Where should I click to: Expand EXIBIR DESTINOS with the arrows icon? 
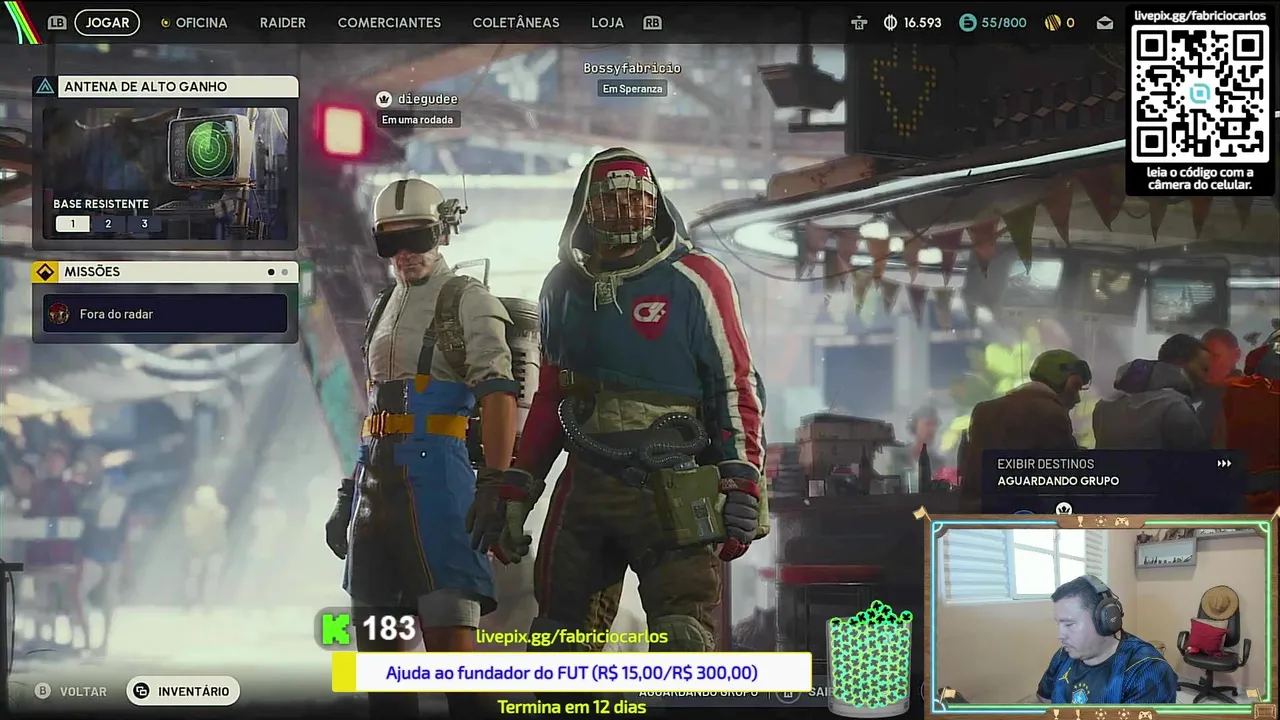(x=1224, y=464)
